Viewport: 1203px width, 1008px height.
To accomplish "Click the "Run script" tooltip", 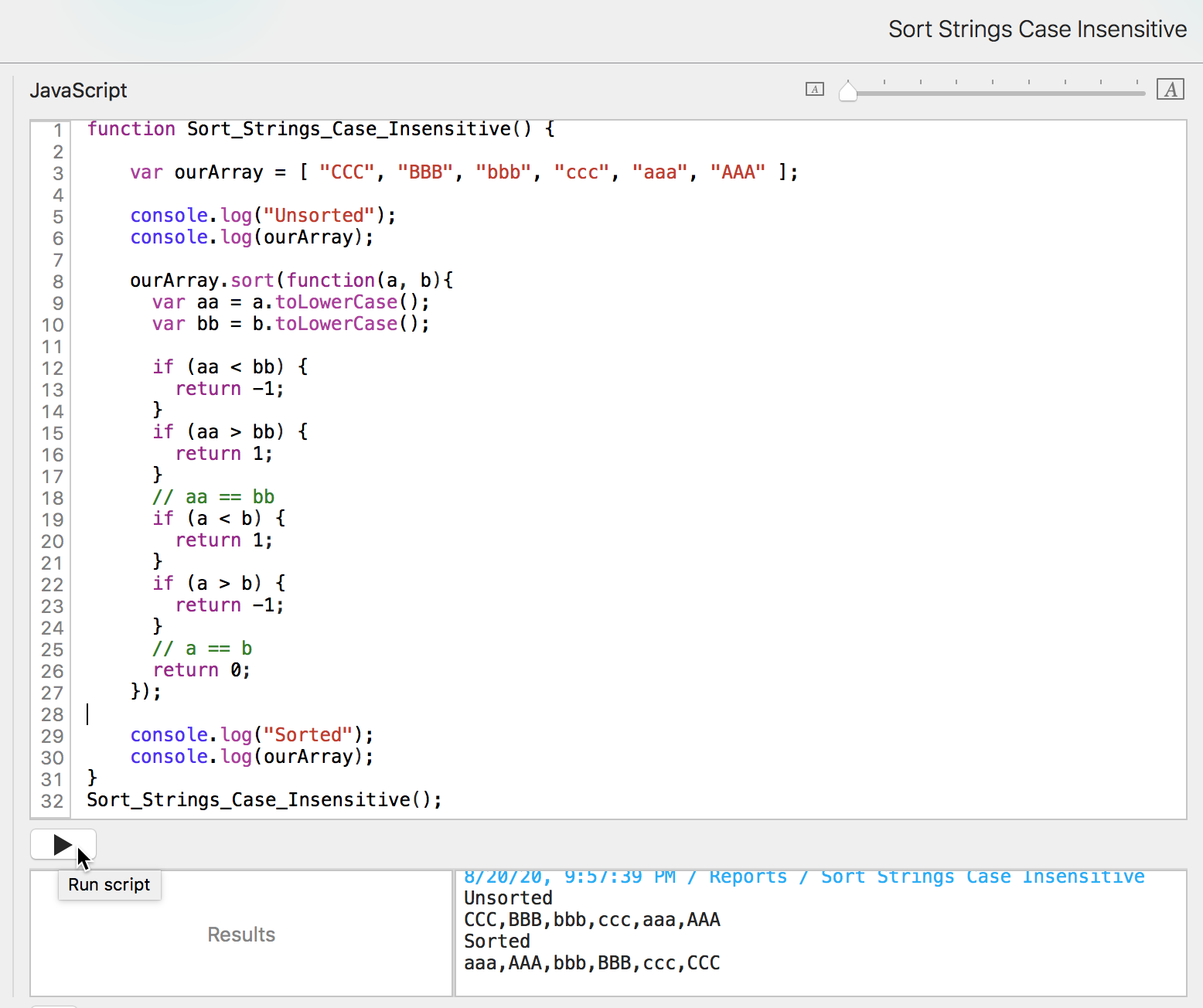I will tap(109, 884).
